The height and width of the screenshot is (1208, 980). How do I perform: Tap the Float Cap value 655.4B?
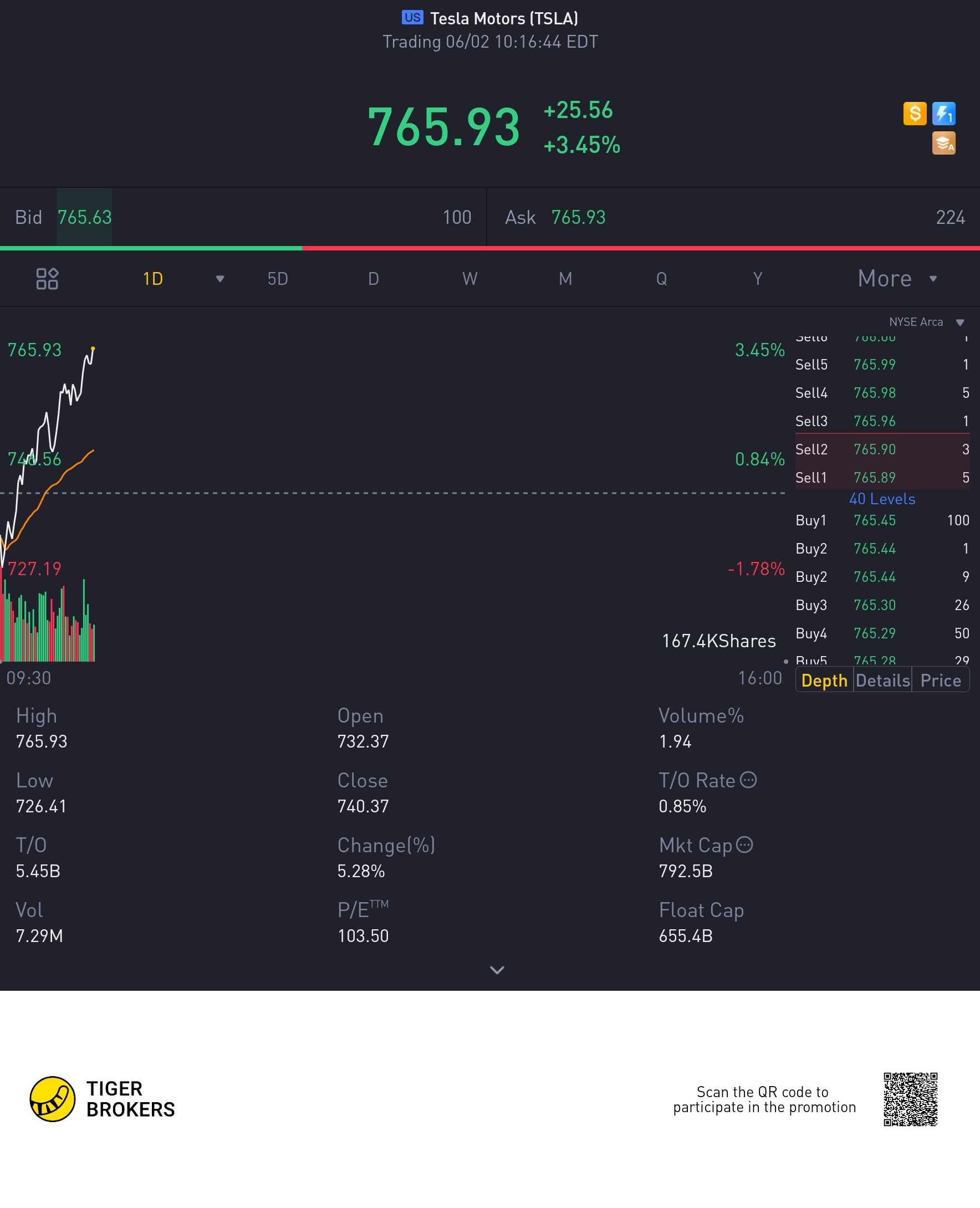point(685,936)
